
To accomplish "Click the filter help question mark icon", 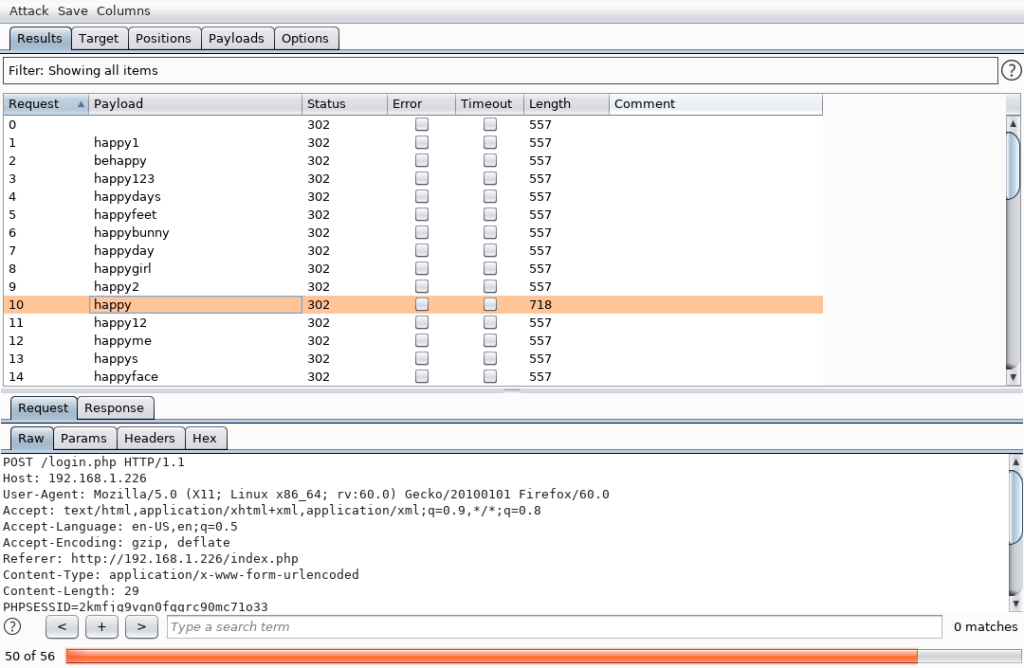I will [1011, 70].
